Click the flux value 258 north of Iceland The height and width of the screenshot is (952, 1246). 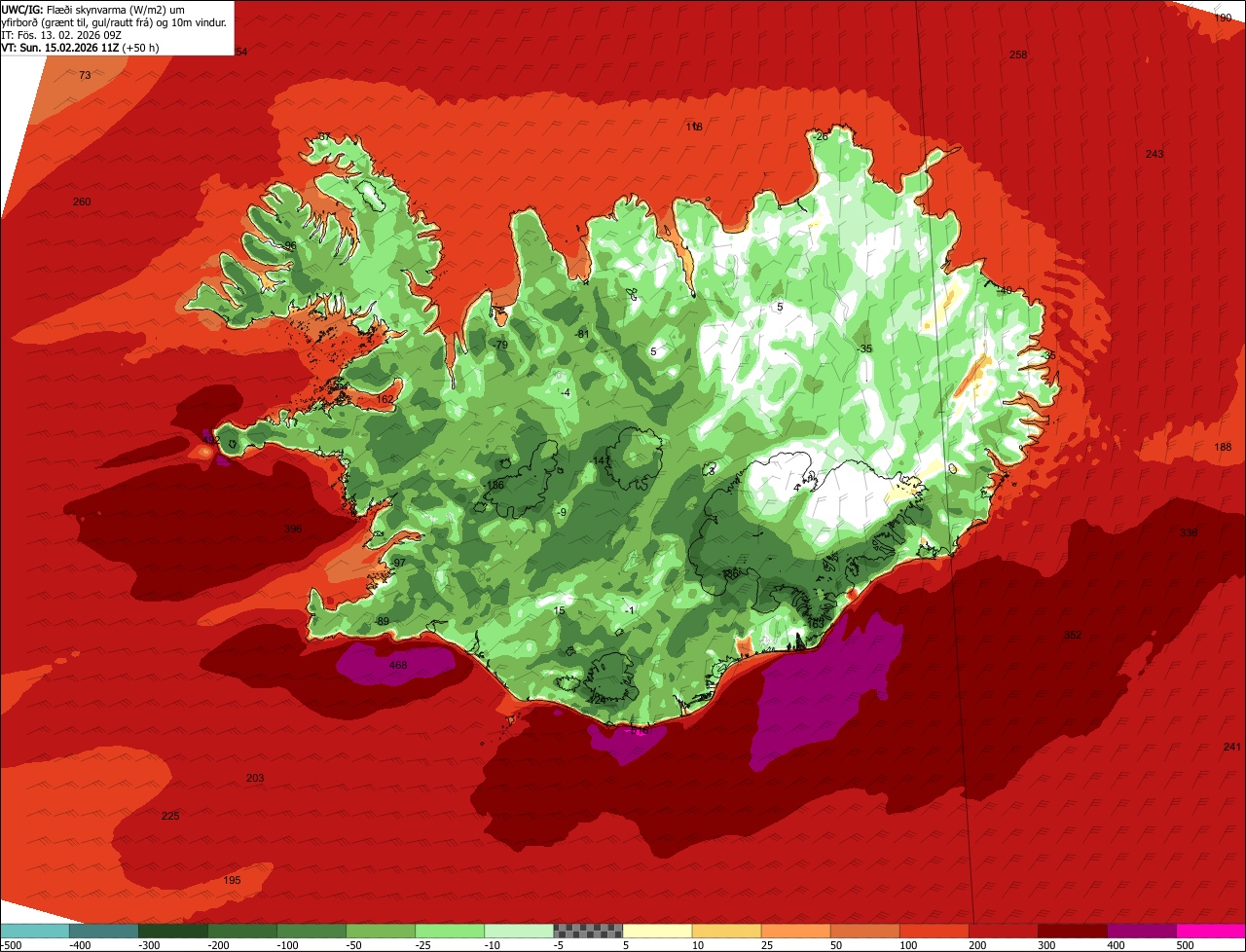[1018, 55]
